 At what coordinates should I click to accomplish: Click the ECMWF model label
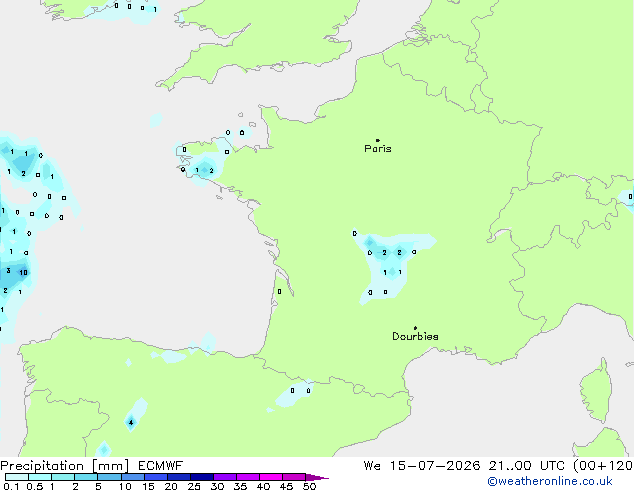161,466
